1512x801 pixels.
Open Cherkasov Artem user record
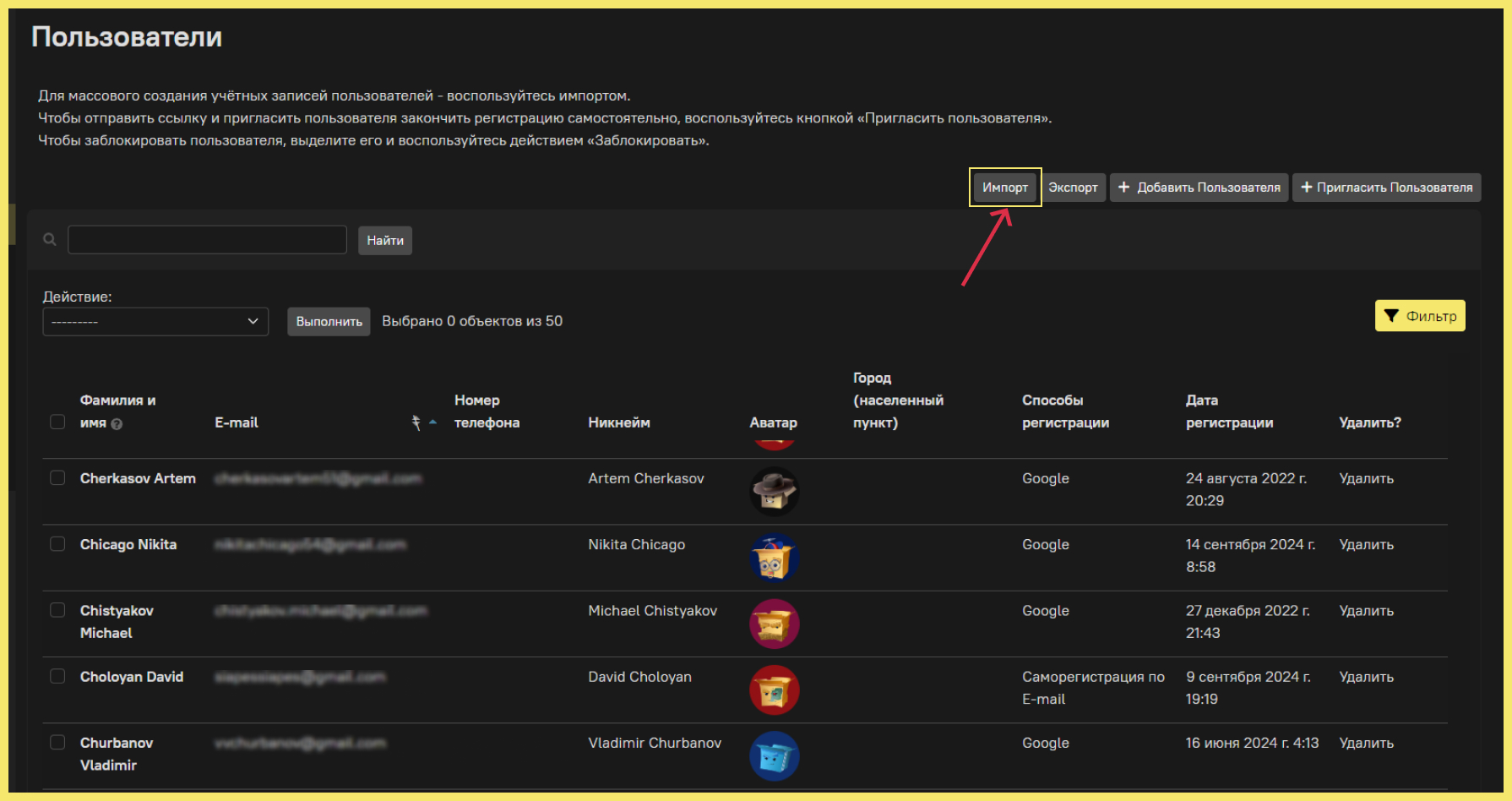[x=138, y=478]
